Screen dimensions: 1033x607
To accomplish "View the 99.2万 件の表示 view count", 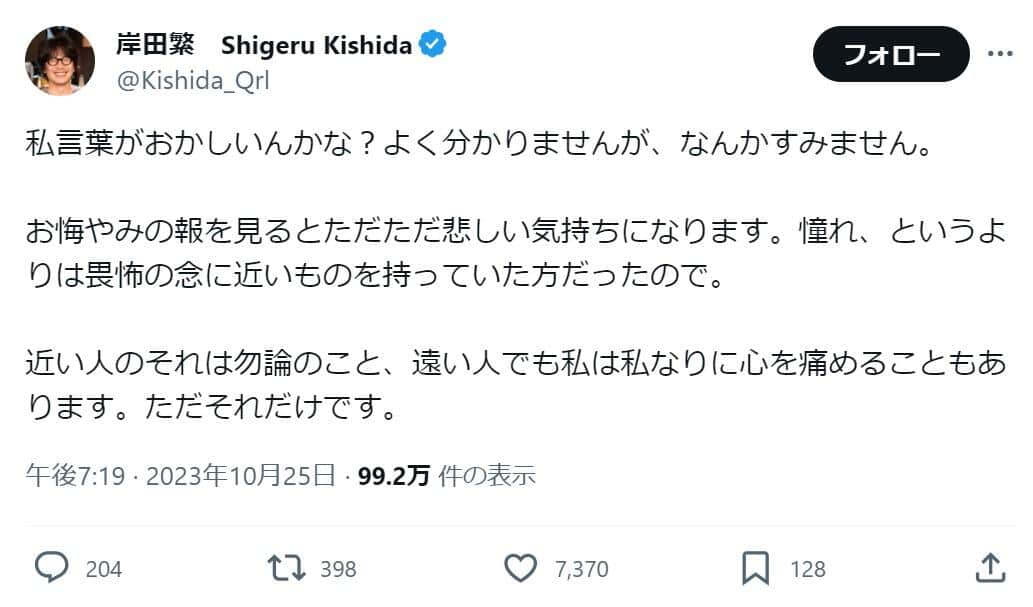I will click(447, 476).
